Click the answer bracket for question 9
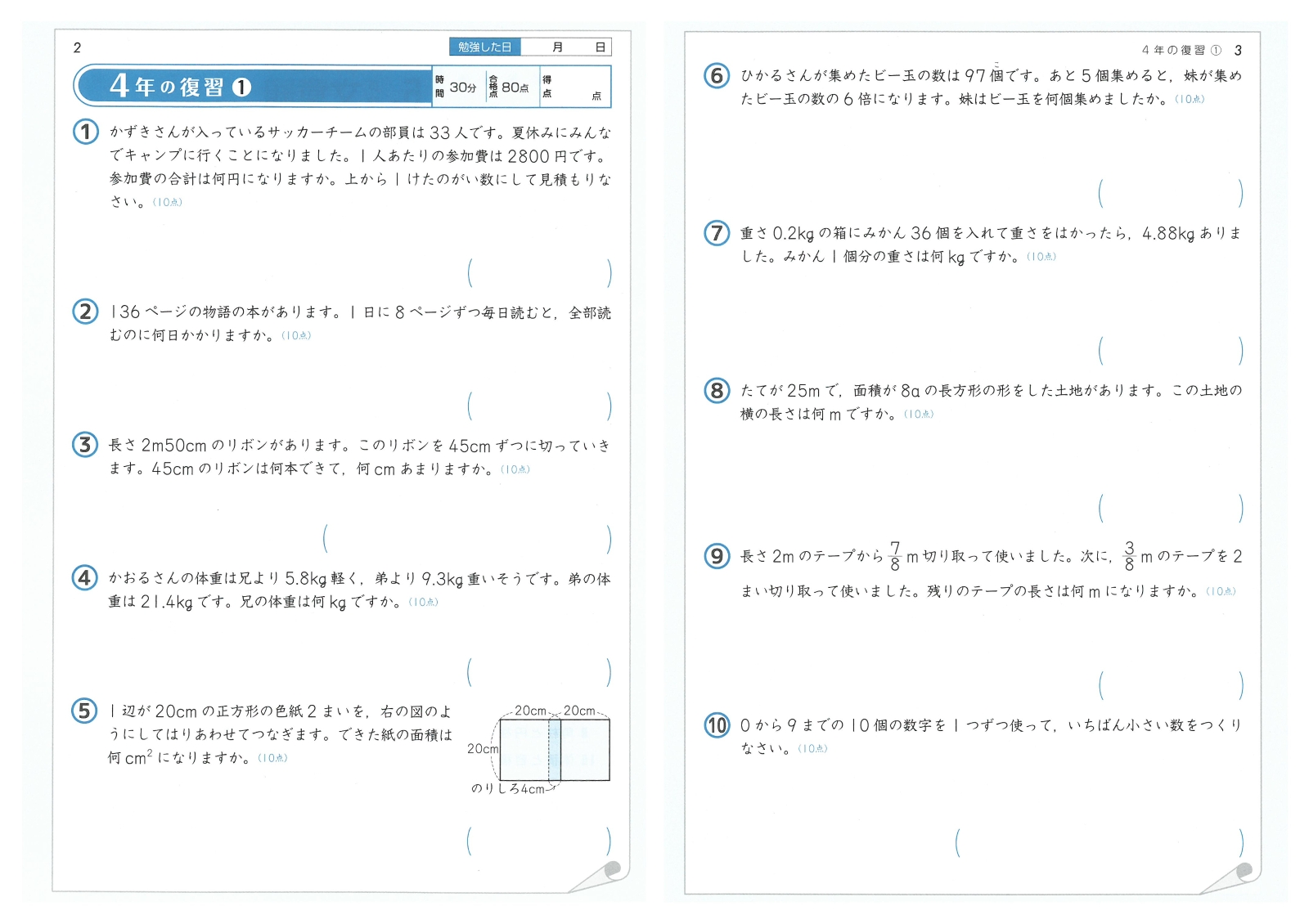The height and width of the screenshot is (924, 1309). tap(1171, 685)
